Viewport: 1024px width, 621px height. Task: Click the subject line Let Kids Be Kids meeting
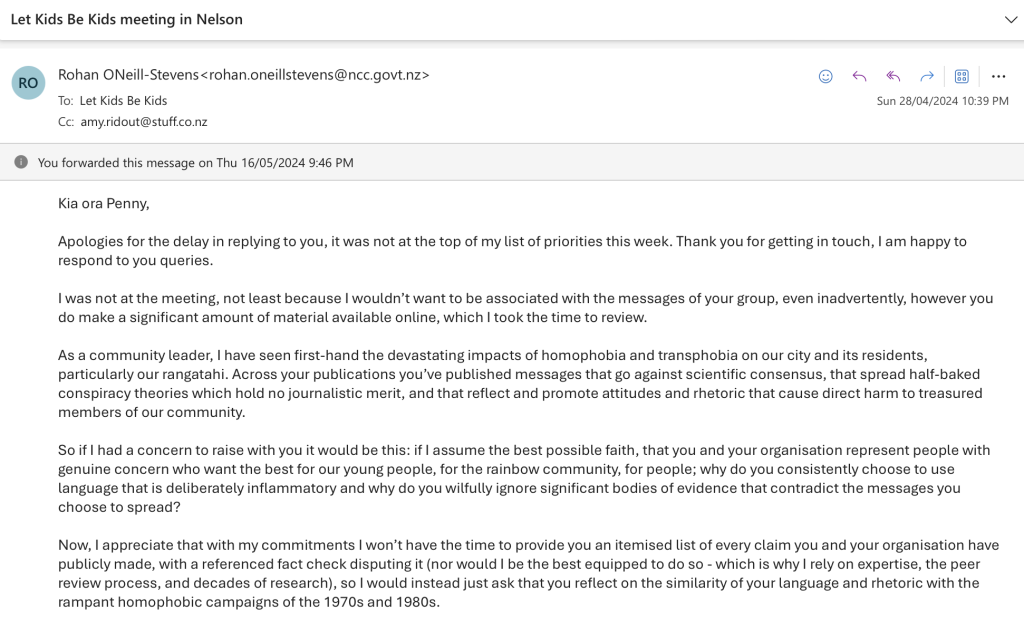point(127,19)
